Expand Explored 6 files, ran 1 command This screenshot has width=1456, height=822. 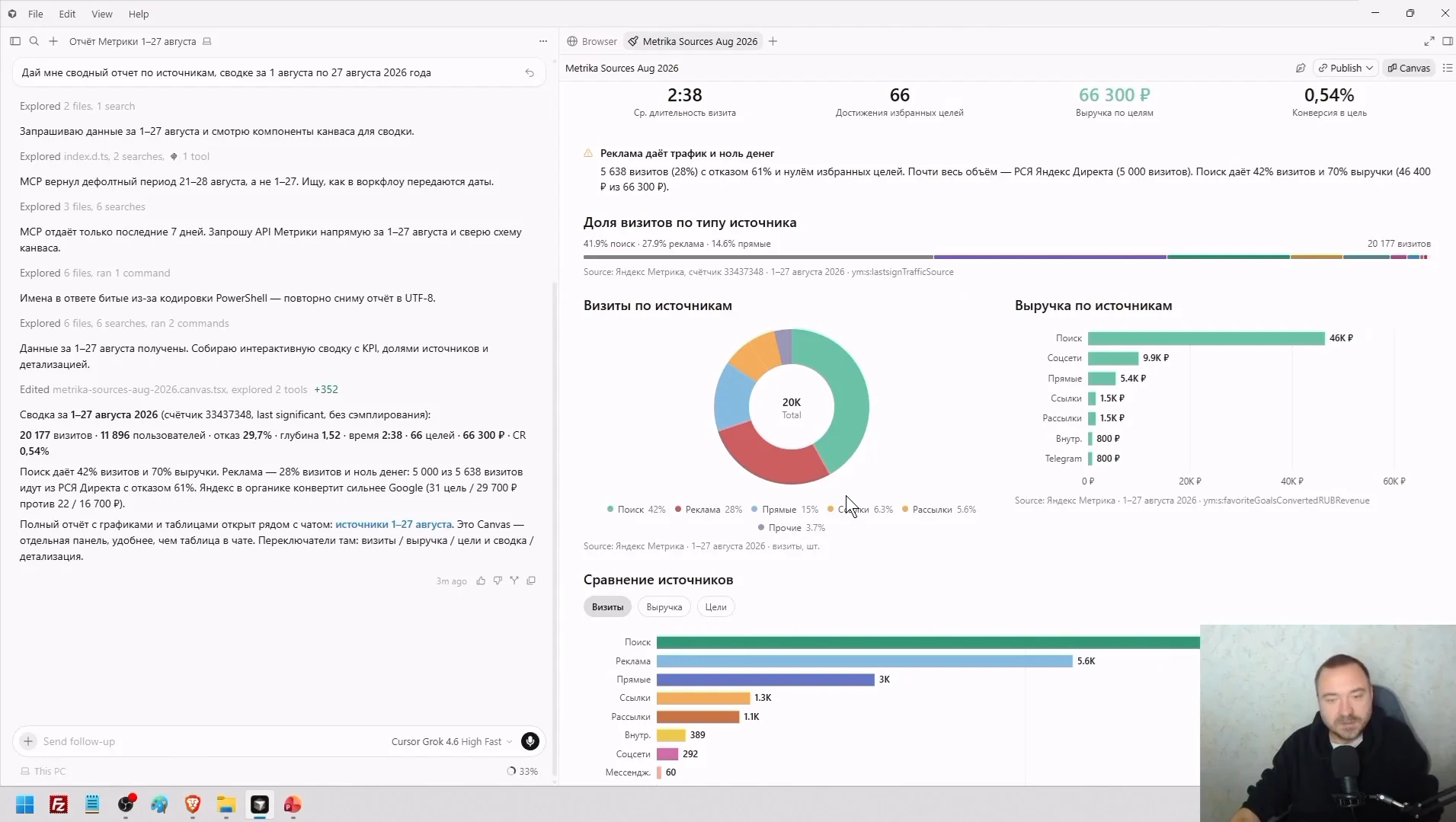coord(95,273)
